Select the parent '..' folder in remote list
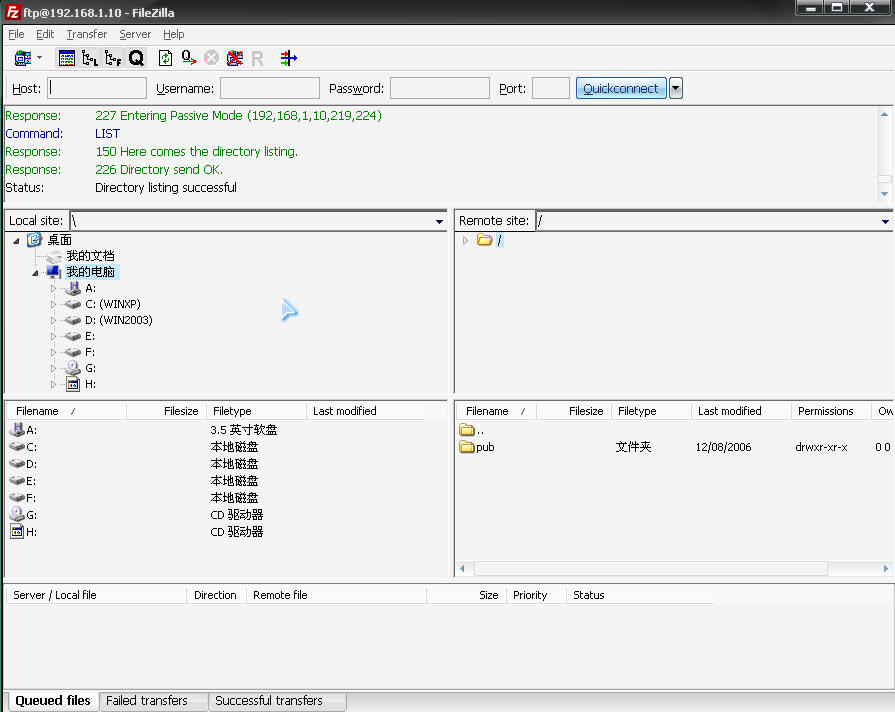This screenshot has width=895, height=712. click(472, 430)
